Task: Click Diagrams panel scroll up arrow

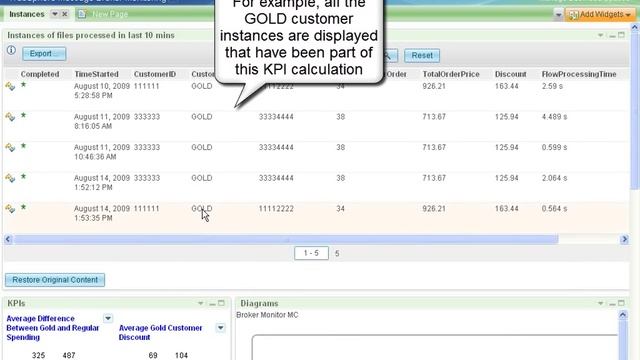Action: [623, 315]
